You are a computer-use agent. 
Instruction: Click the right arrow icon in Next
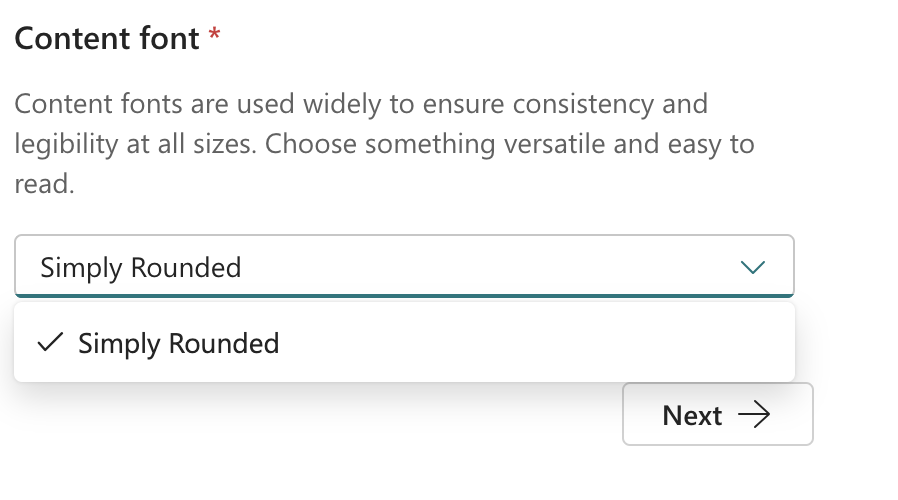[x=753, y=415]
